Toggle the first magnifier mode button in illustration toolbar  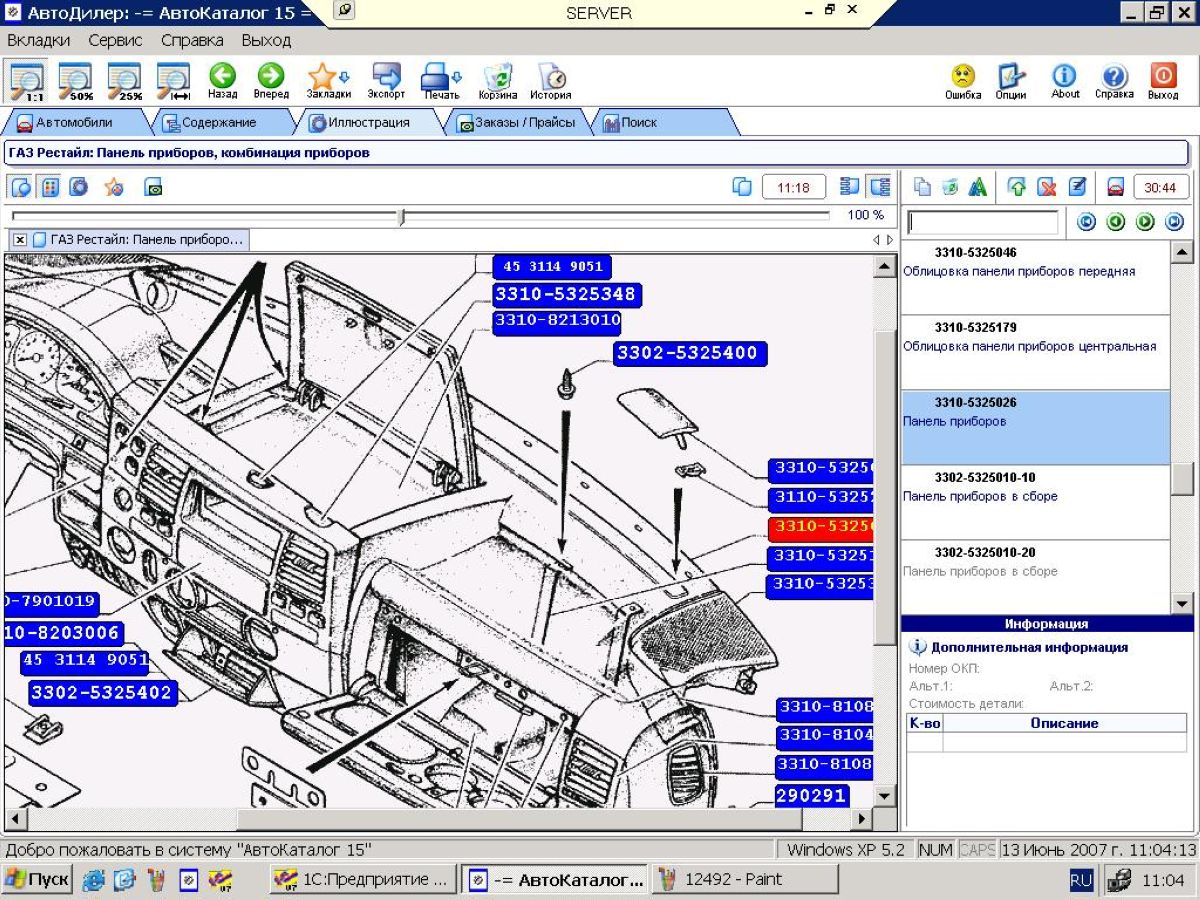coord(21,187)
